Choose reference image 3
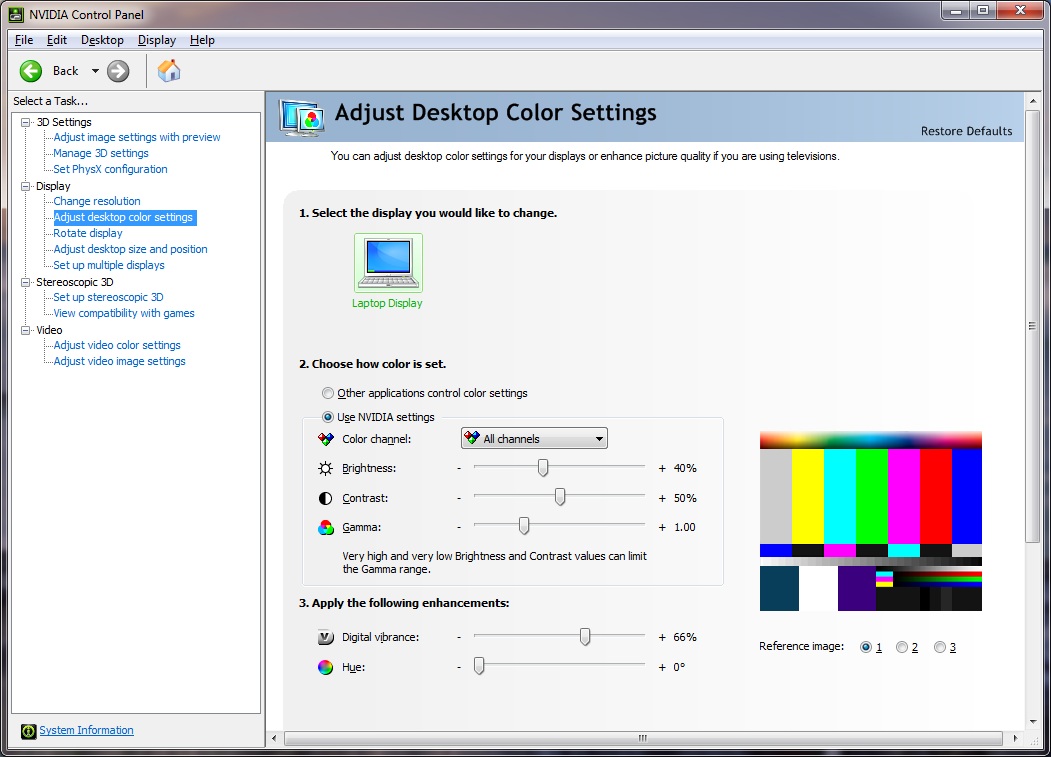The width and height of the screenshot is (1051, 757). click(940, 647)
